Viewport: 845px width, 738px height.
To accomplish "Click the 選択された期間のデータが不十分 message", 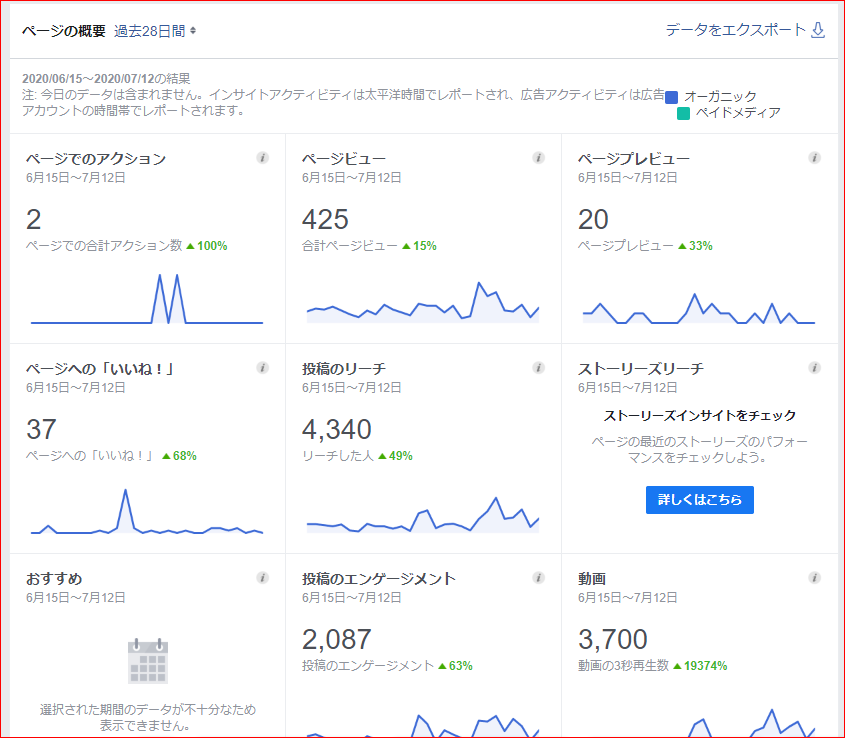I will [x=148, y=718].
